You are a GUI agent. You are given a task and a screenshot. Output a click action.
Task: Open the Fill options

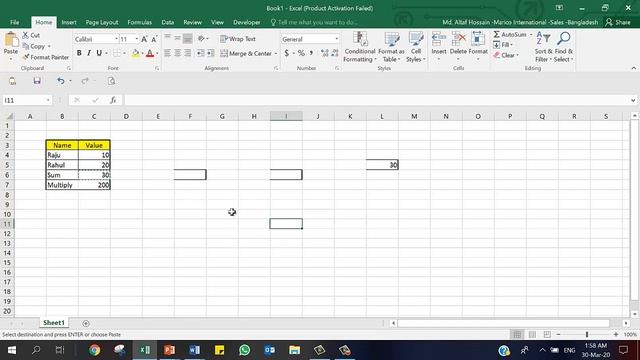point(502,45)
